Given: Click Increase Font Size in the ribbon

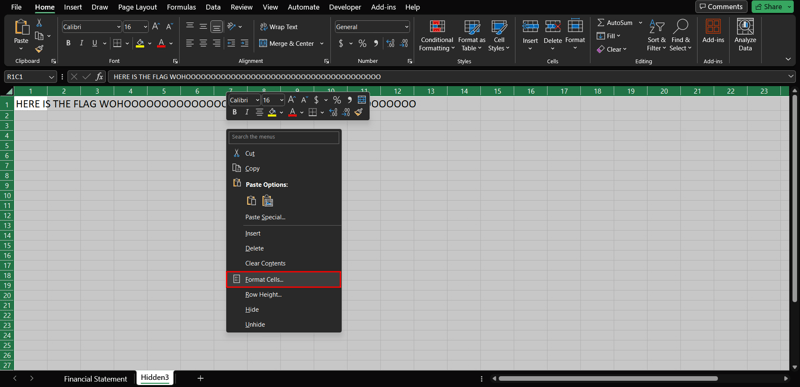Looking at the screenshot, I should click(156, 27).
